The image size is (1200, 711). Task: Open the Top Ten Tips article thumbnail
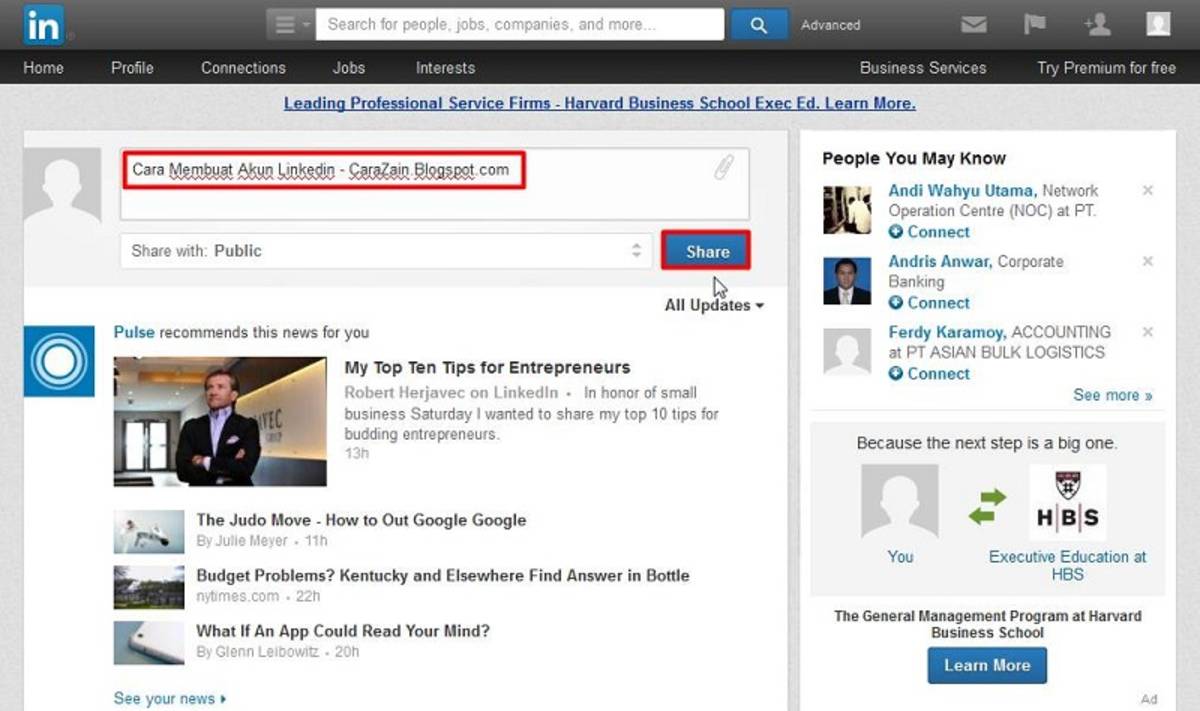tap(220, 421)
